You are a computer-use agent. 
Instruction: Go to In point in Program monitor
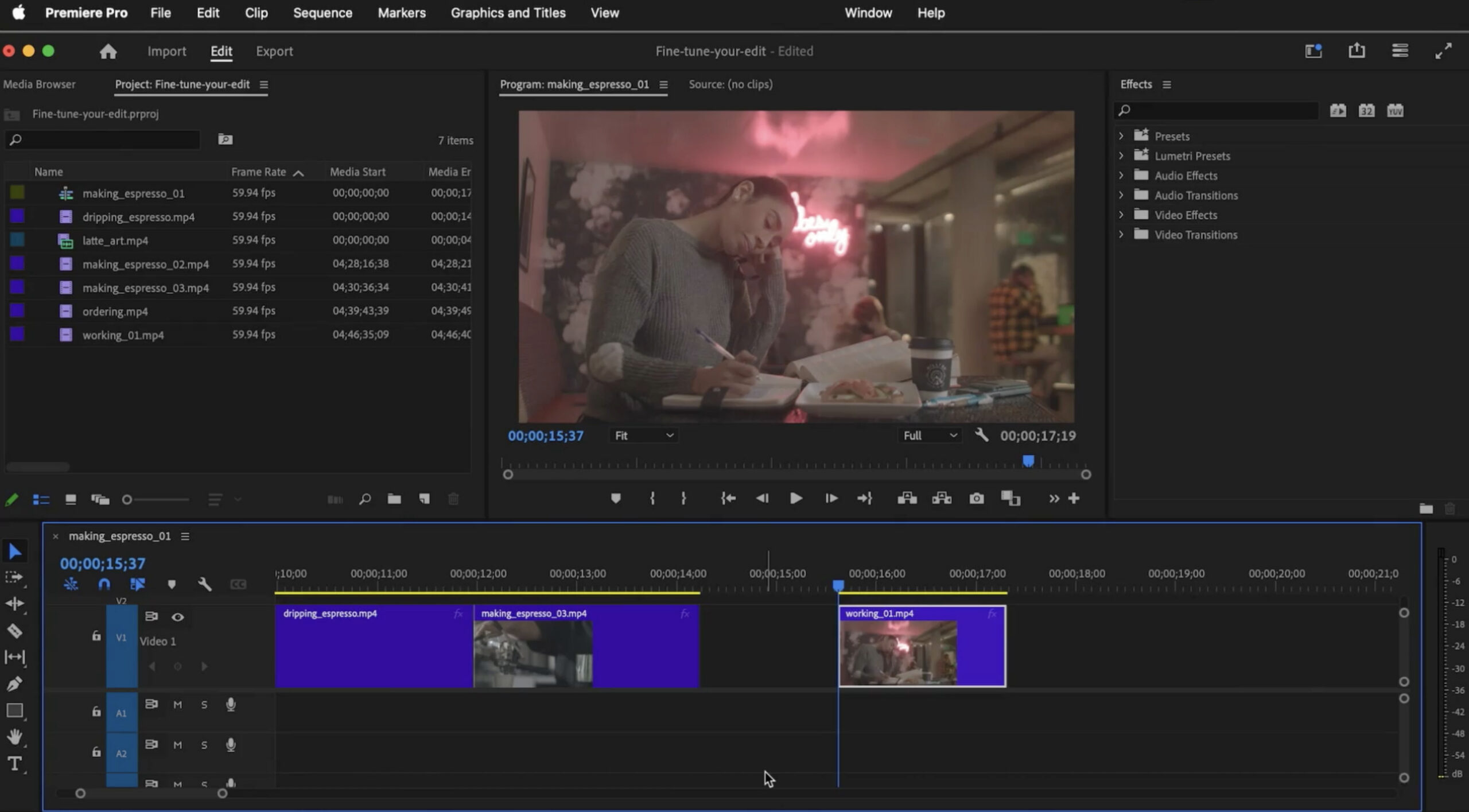(728, 498)
